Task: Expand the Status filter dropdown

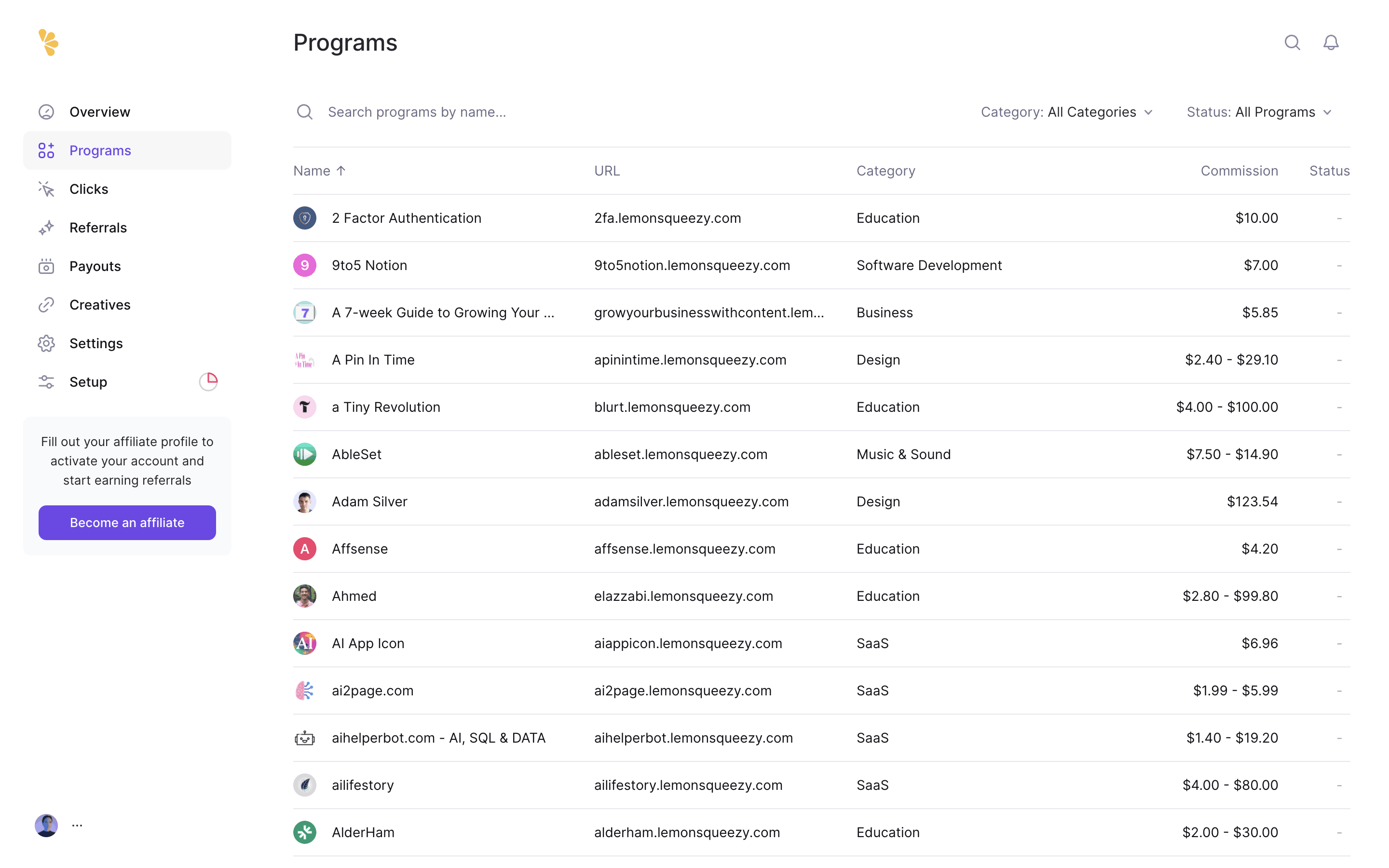Action: (x=1259, y=112)
